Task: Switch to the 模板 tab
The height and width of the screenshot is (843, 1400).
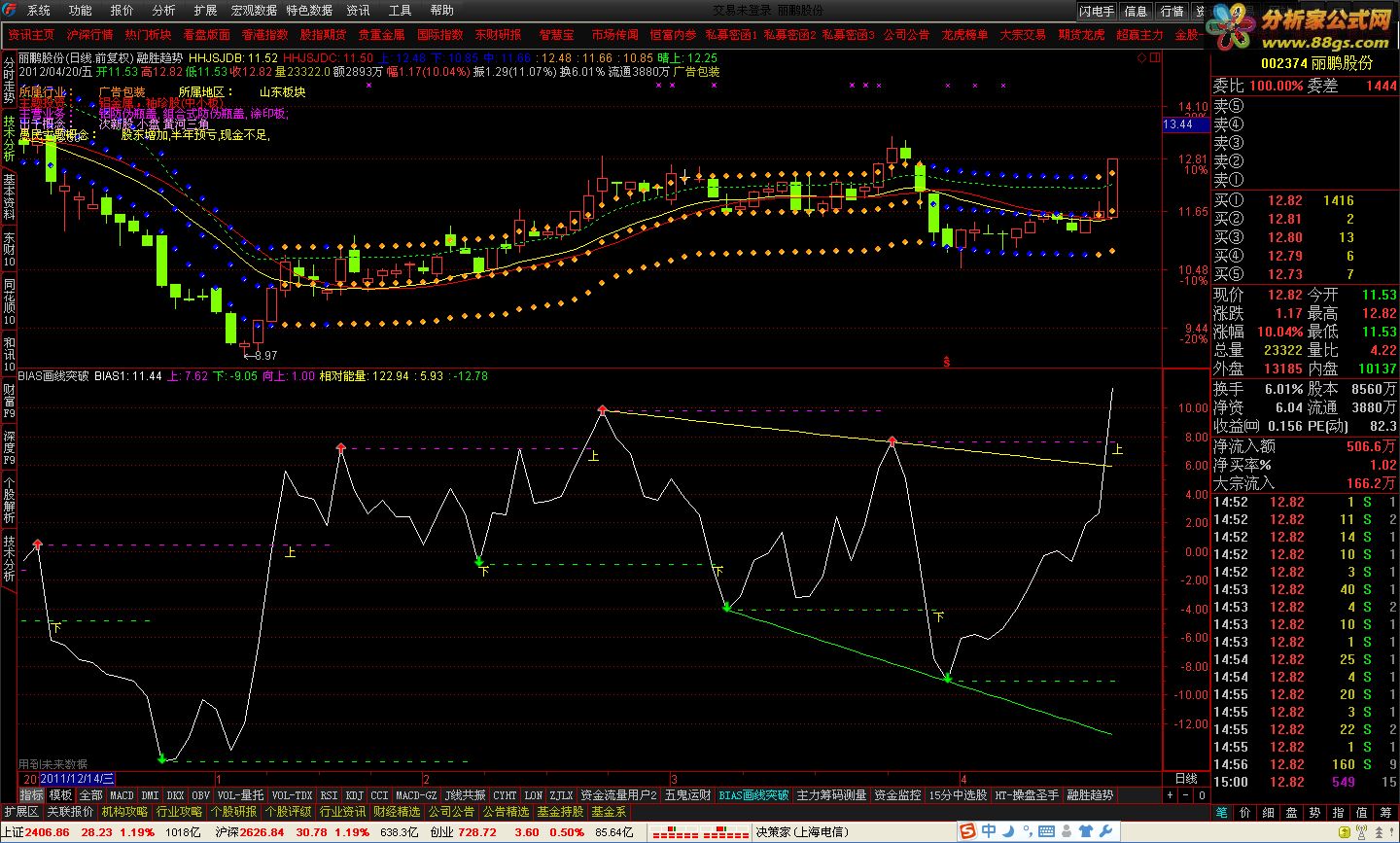Action: tap(61, 795)
